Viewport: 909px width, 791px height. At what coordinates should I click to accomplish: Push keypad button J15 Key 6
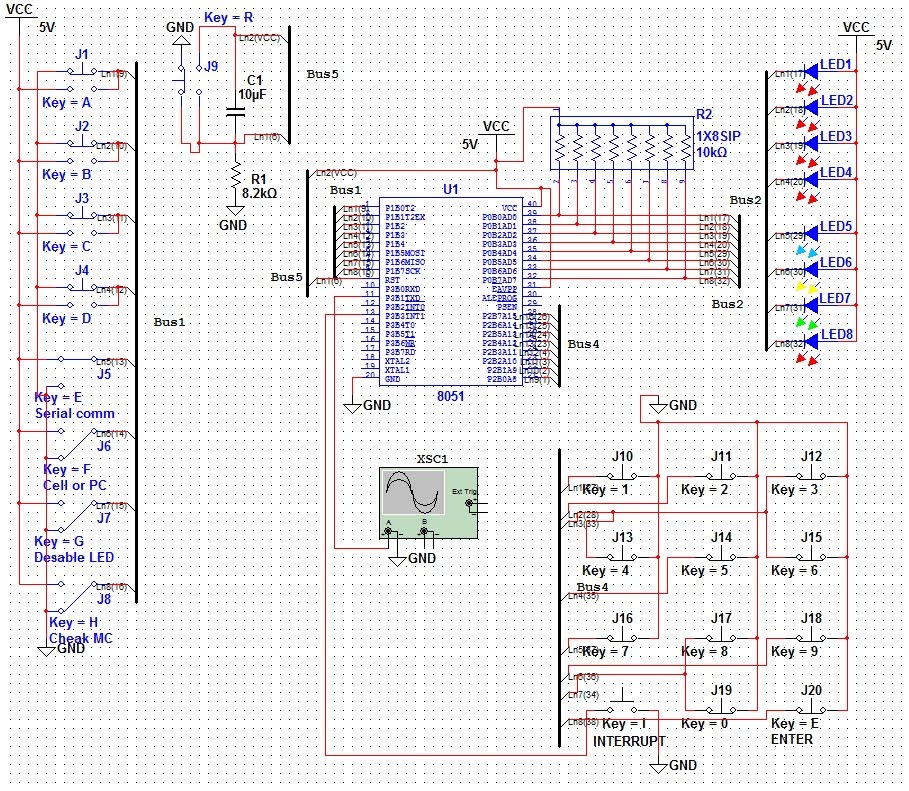pyautogui.click(x=811, y=554)
